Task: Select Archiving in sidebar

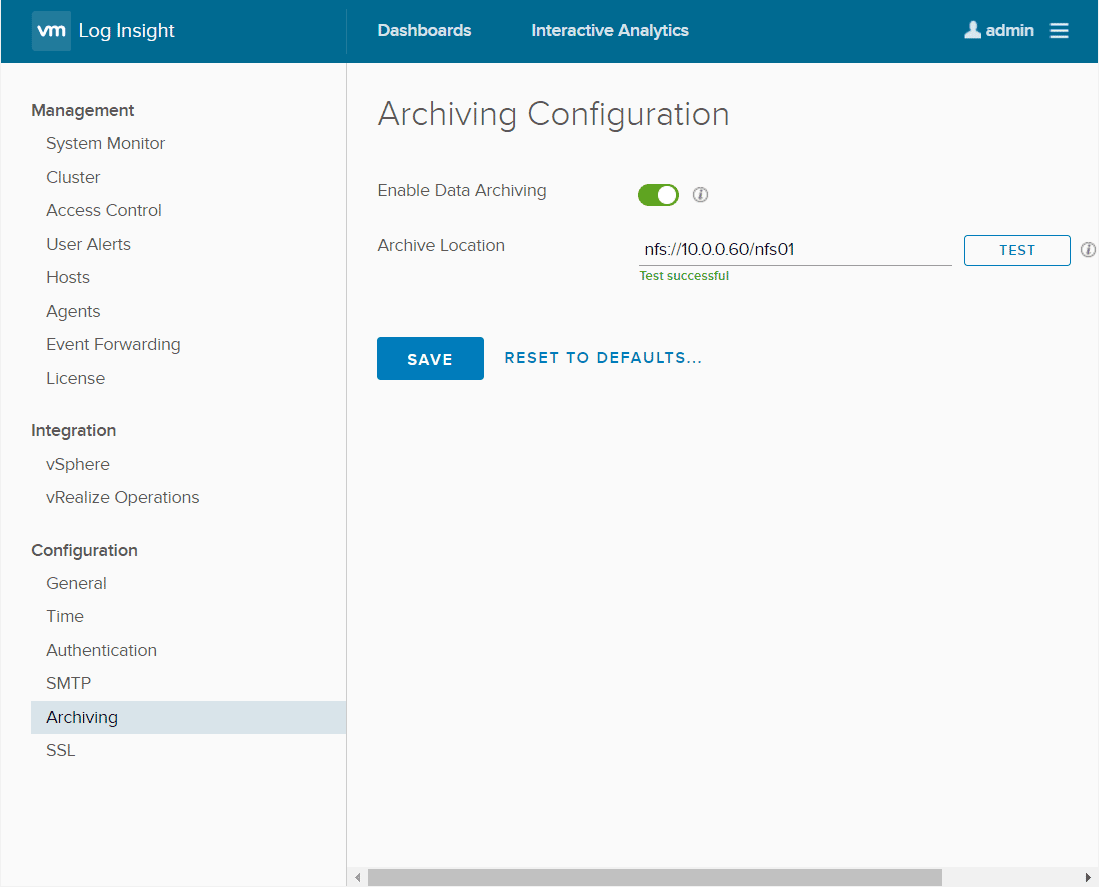Action: 189,717
